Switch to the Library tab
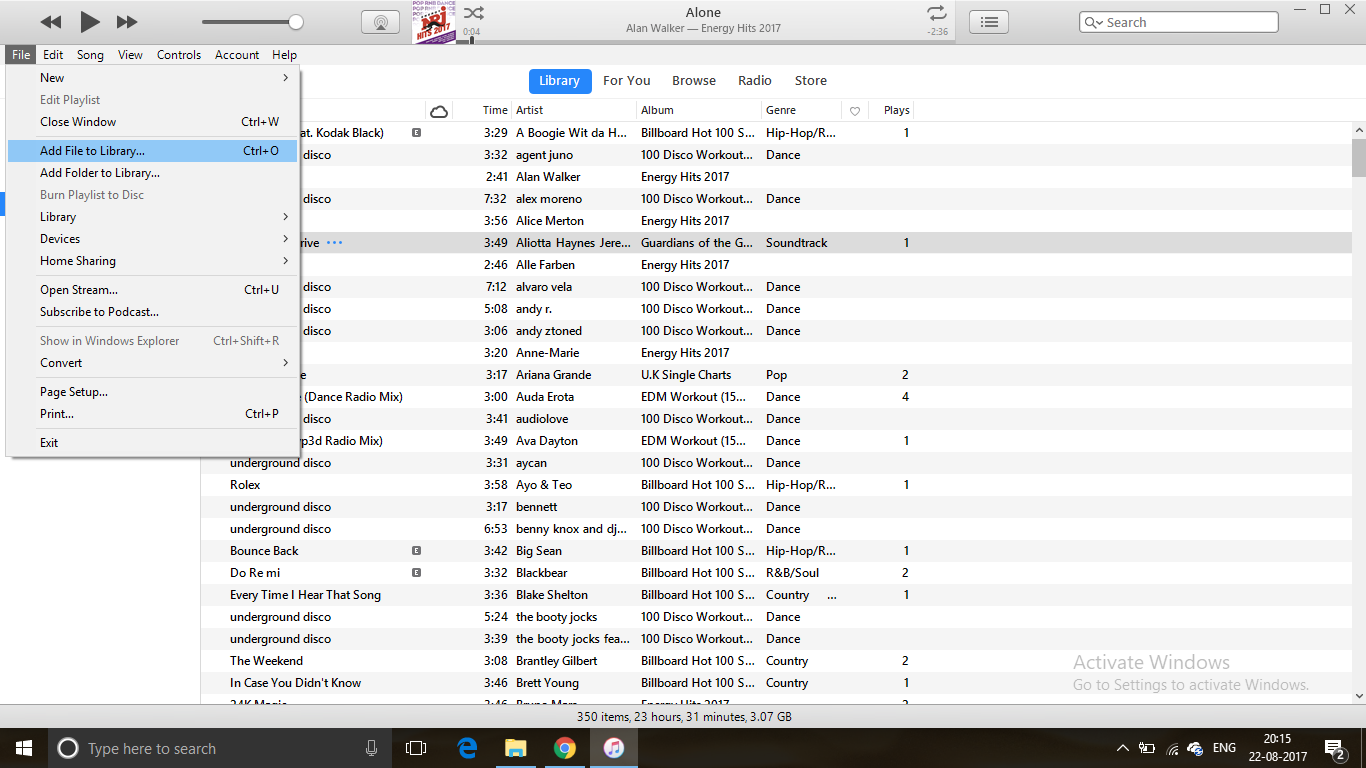The width and height of the screenshot is (1366, 768). [559, 81]
